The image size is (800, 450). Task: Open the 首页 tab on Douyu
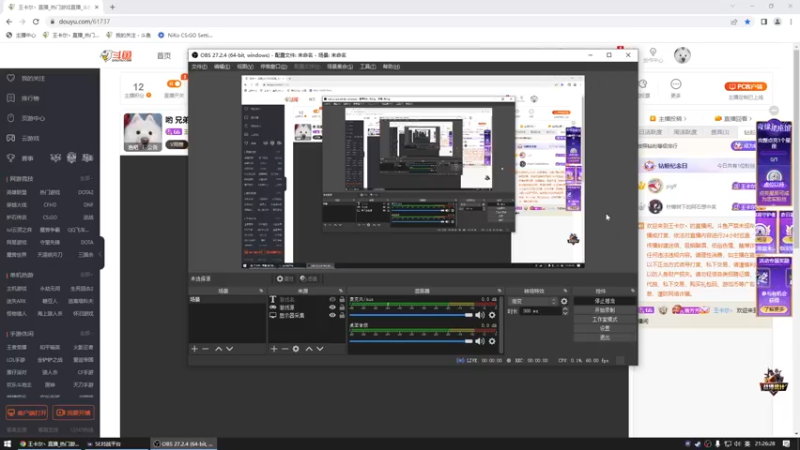click(x=164, y=56)
